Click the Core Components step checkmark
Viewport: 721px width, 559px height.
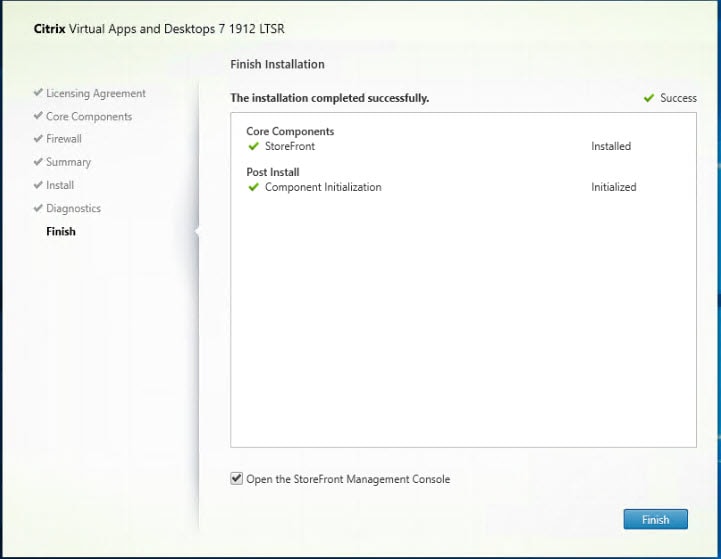tap(37, 116)
